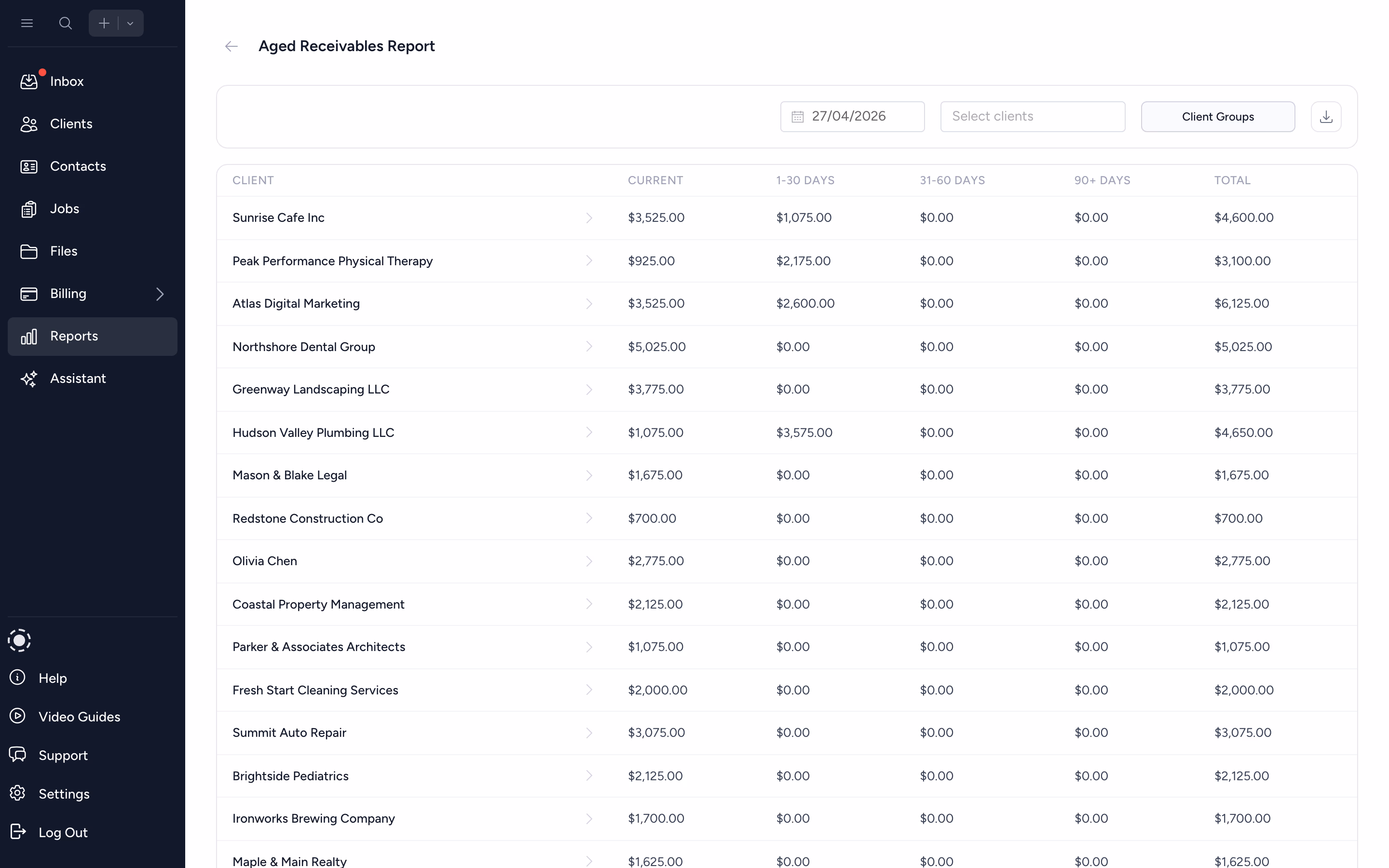Click the back arrow near the report title
The height and width of the screenshot is (868, 1389).
[x=231, y=46]
